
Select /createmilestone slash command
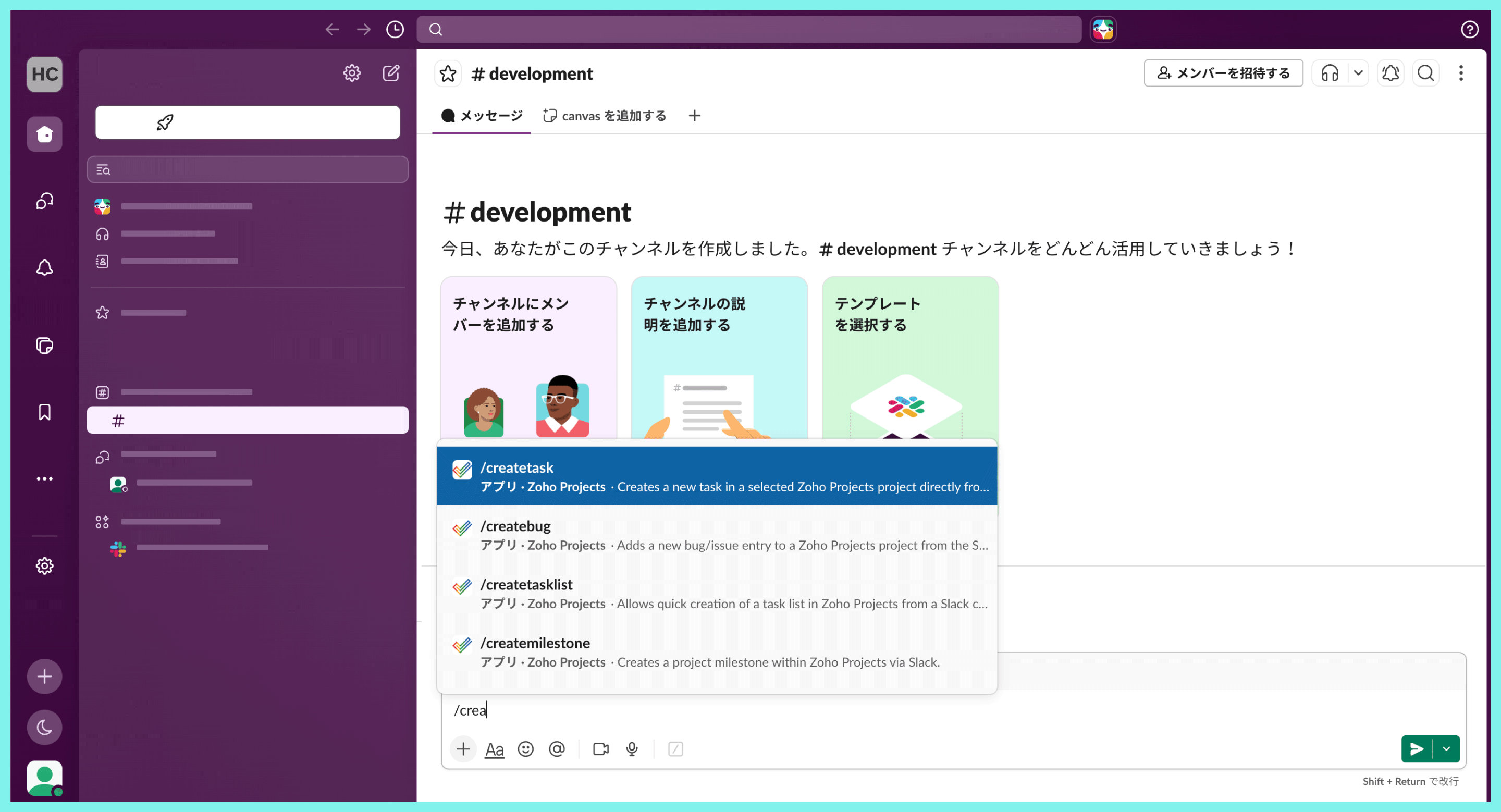717,652
